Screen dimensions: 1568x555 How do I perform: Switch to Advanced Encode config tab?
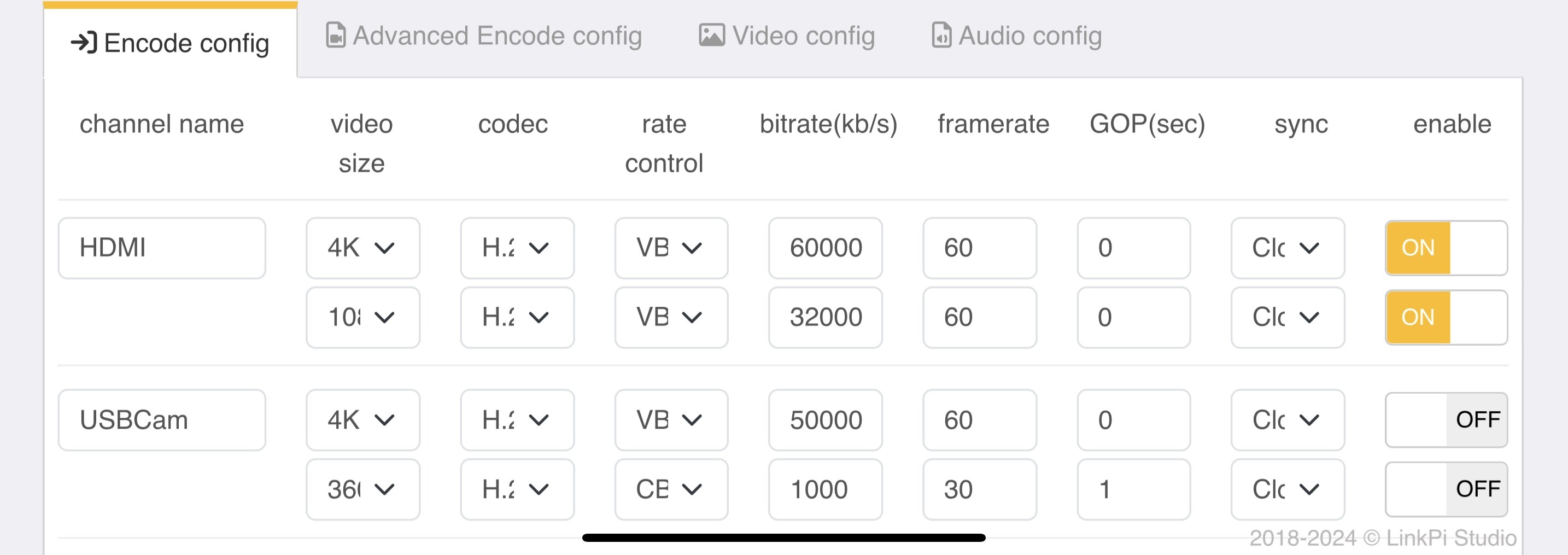point(484,36)
